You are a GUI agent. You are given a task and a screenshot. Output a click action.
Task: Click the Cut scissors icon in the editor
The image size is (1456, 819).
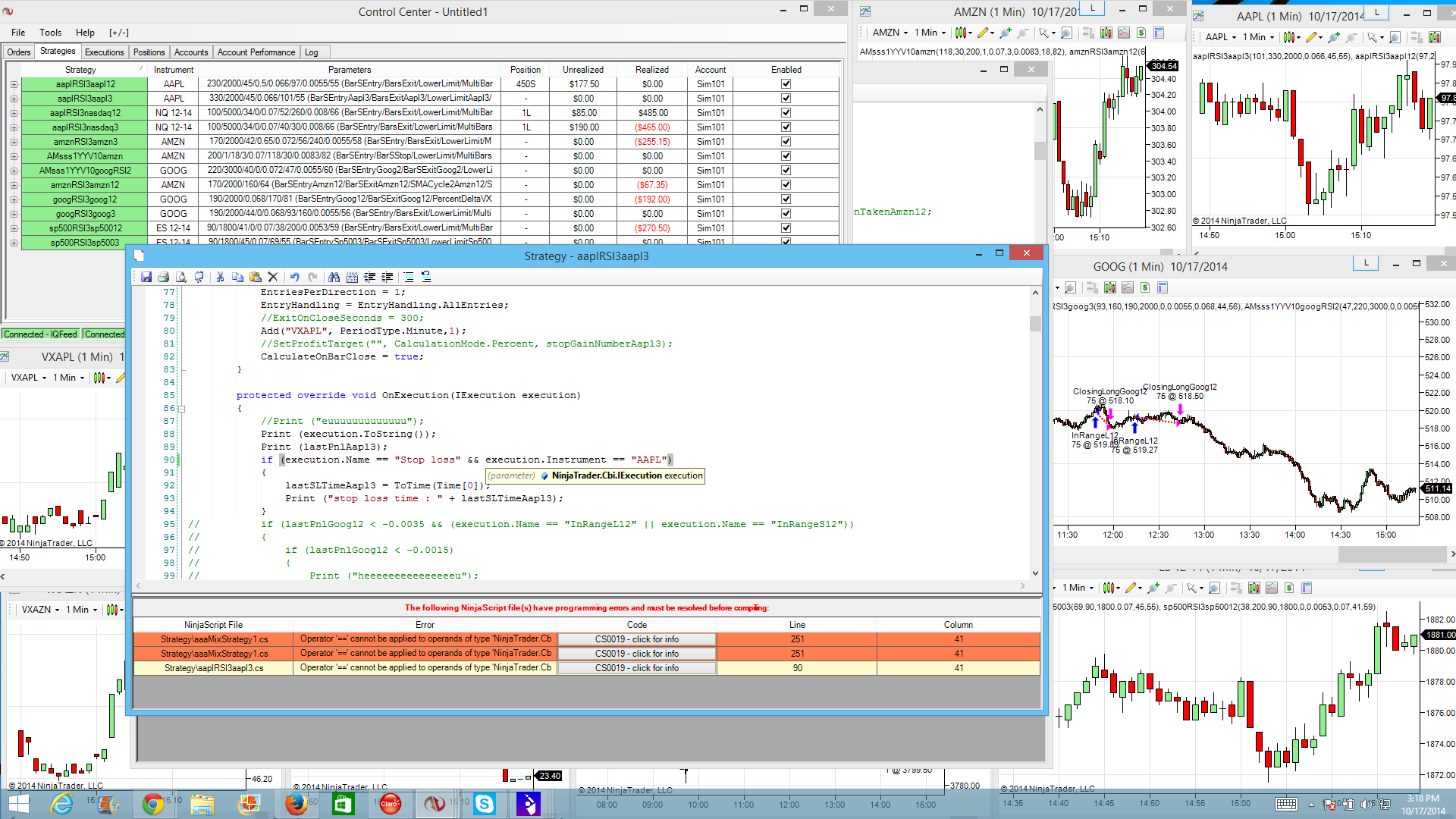220,278
